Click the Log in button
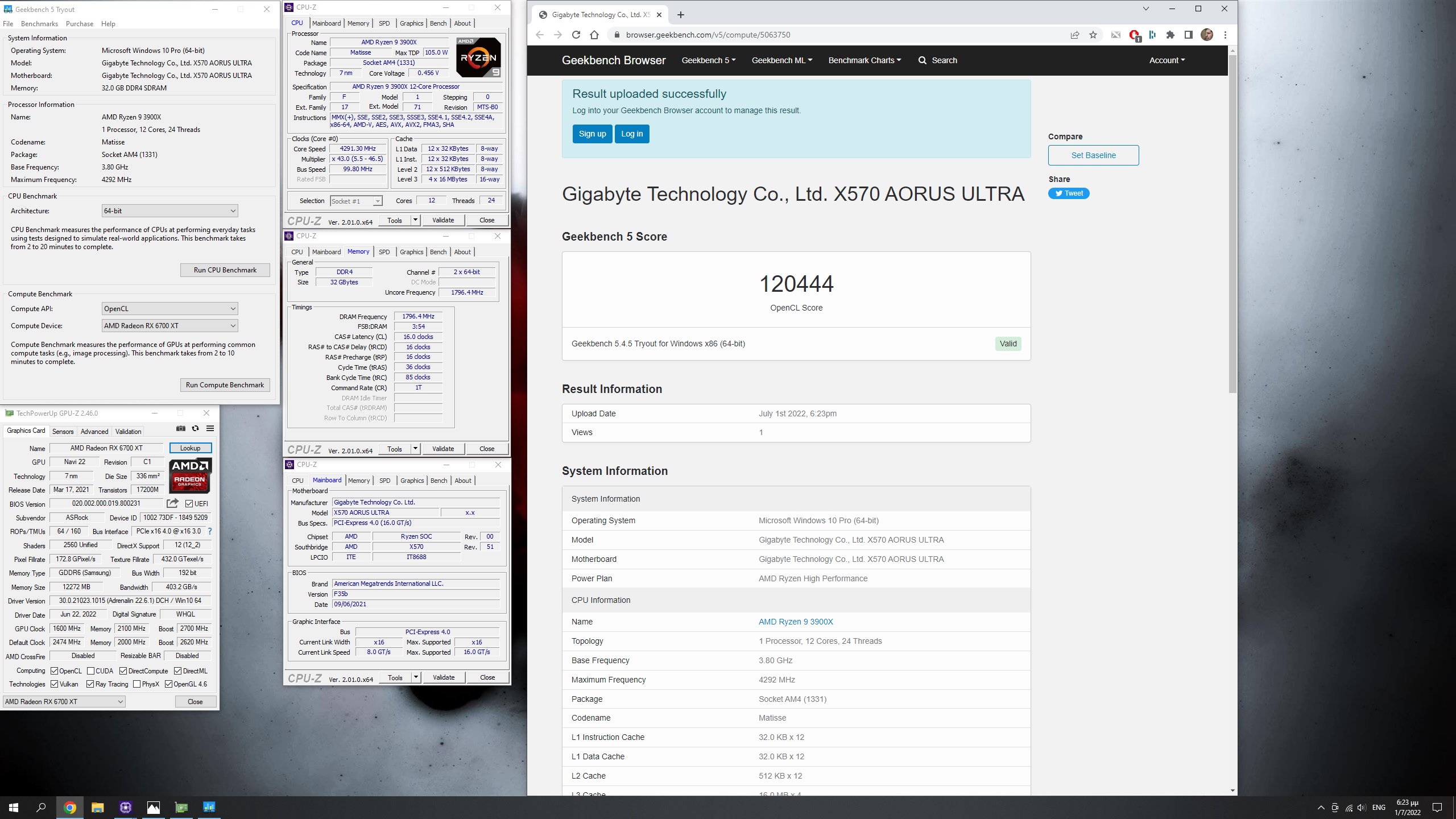The width and height of the screenshot is (1456, 819). [x=632, y=134]
